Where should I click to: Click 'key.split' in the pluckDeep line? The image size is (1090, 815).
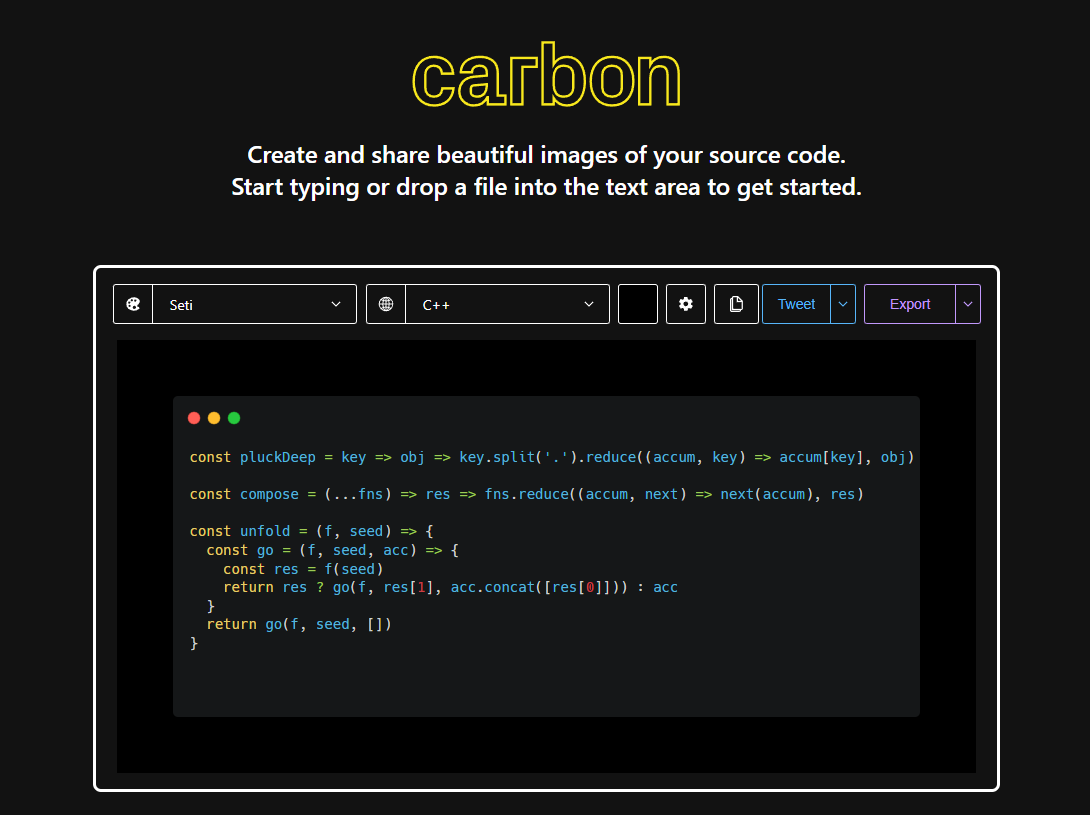point(497,457)
